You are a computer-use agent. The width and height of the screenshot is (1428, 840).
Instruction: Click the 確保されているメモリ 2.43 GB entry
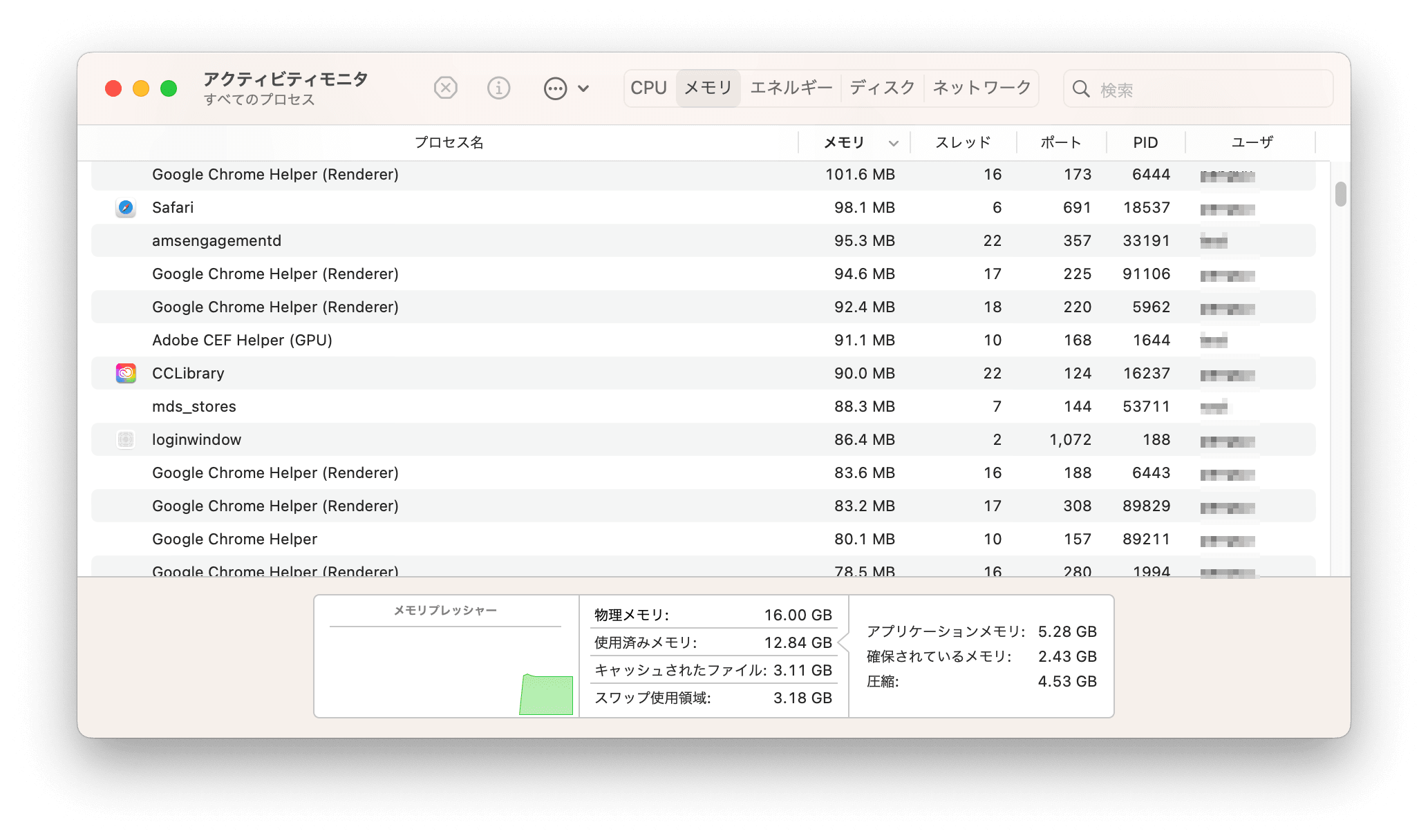[x=981, y=656]
